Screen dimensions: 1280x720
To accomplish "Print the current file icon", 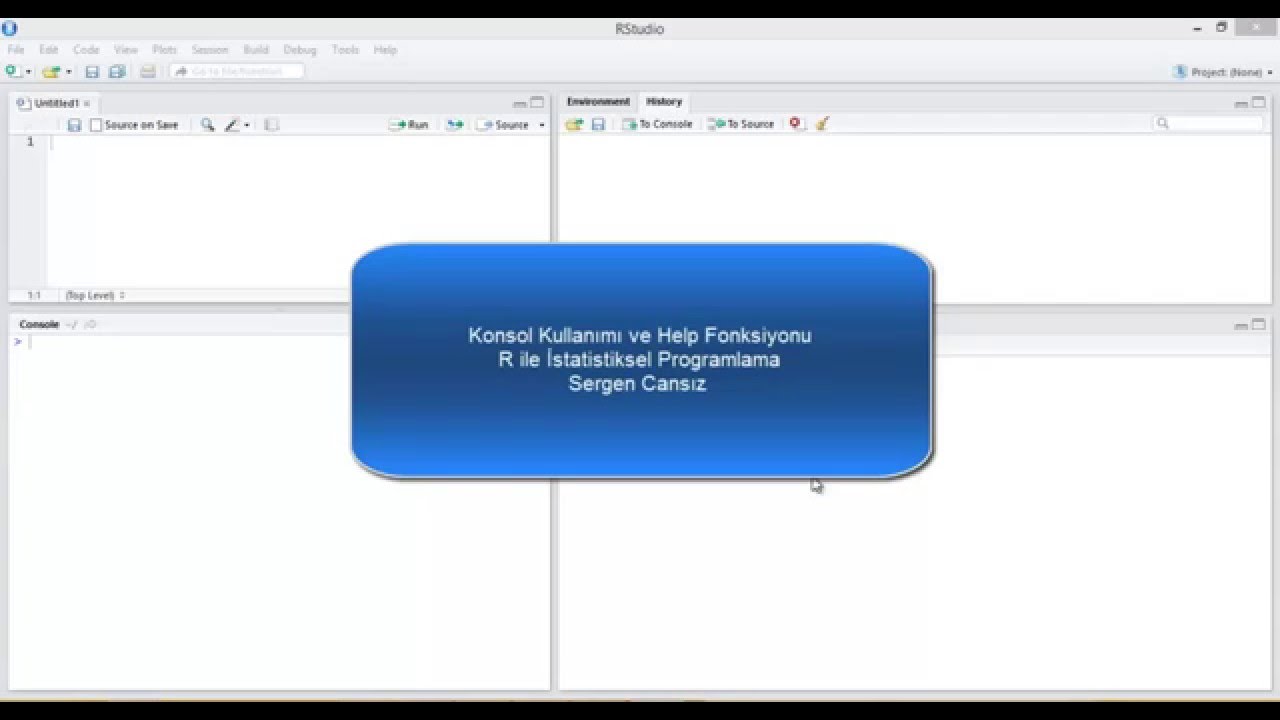I will click(x=148, y=72).
